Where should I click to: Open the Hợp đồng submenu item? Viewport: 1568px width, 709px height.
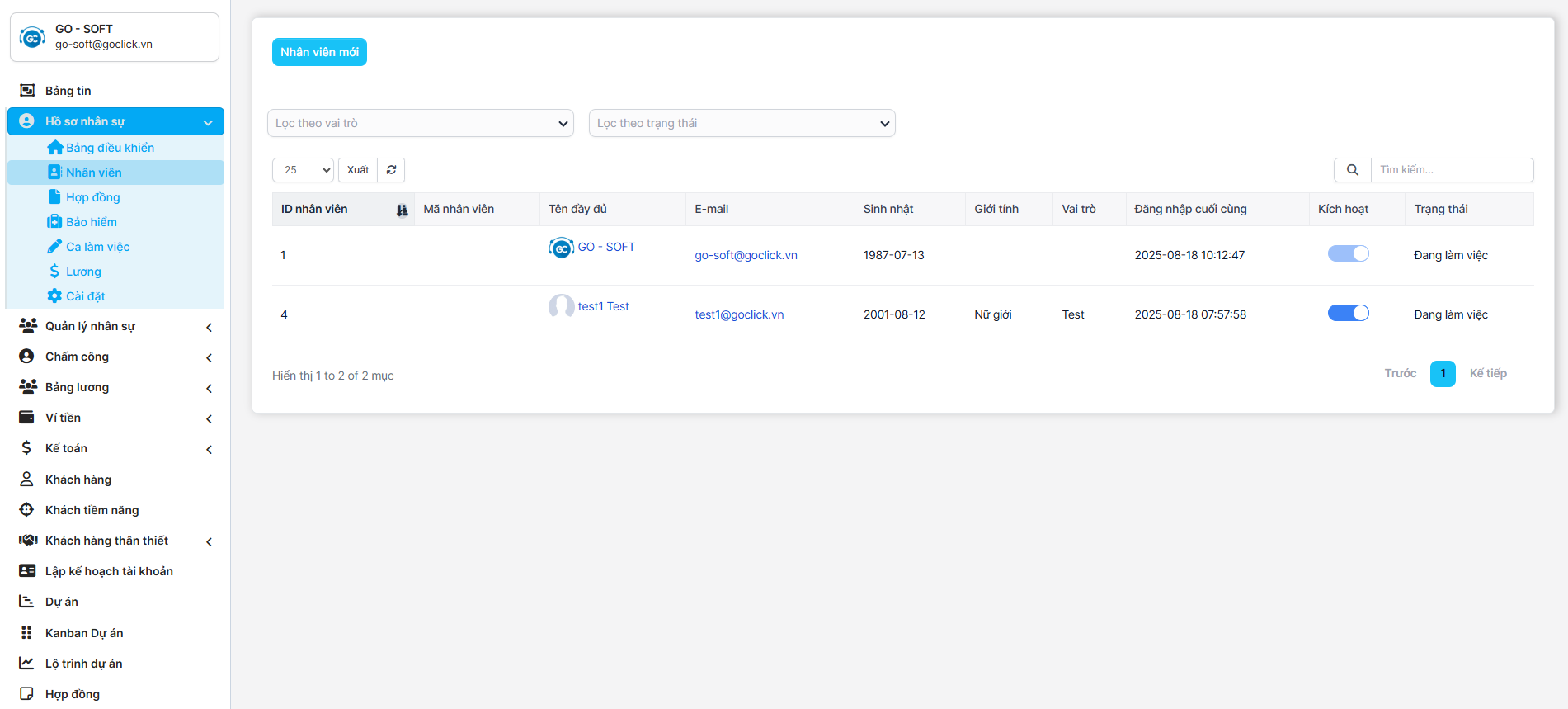(92, 197)
